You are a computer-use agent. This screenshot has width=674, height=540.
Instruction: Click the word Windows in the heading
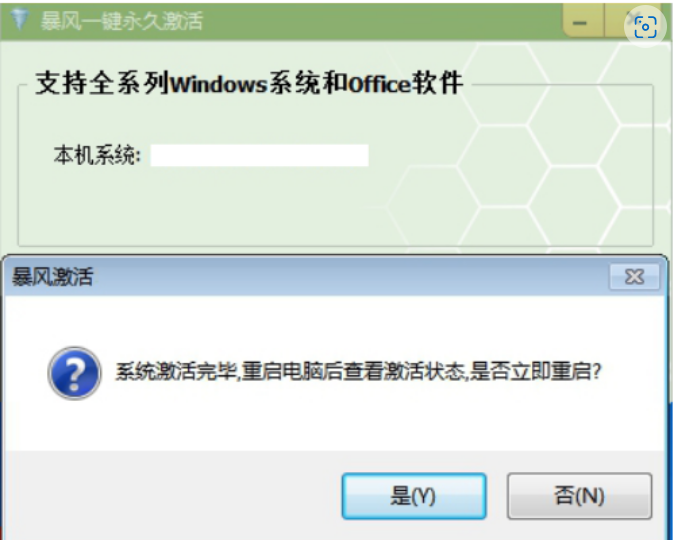coord(219,84)
